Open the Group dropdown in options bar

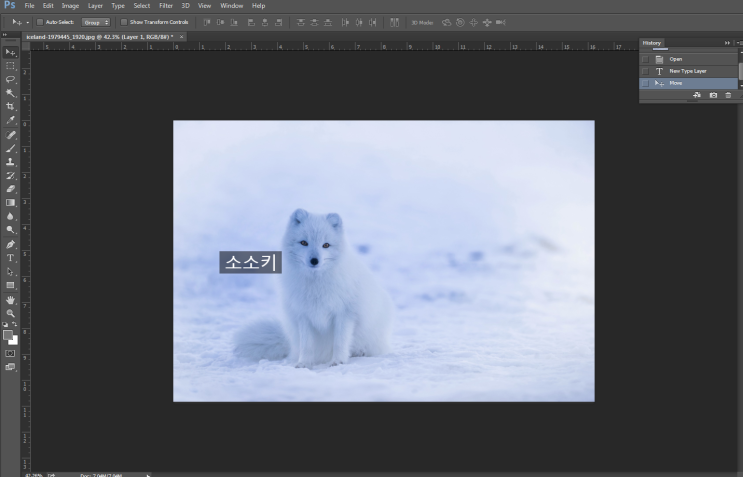96,21
